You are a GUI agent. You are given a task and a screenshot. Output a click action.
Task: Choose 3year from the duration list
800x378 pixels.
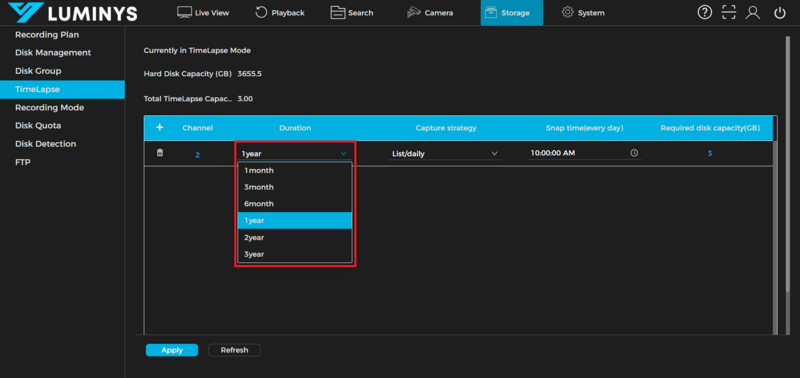pos(295,254)
